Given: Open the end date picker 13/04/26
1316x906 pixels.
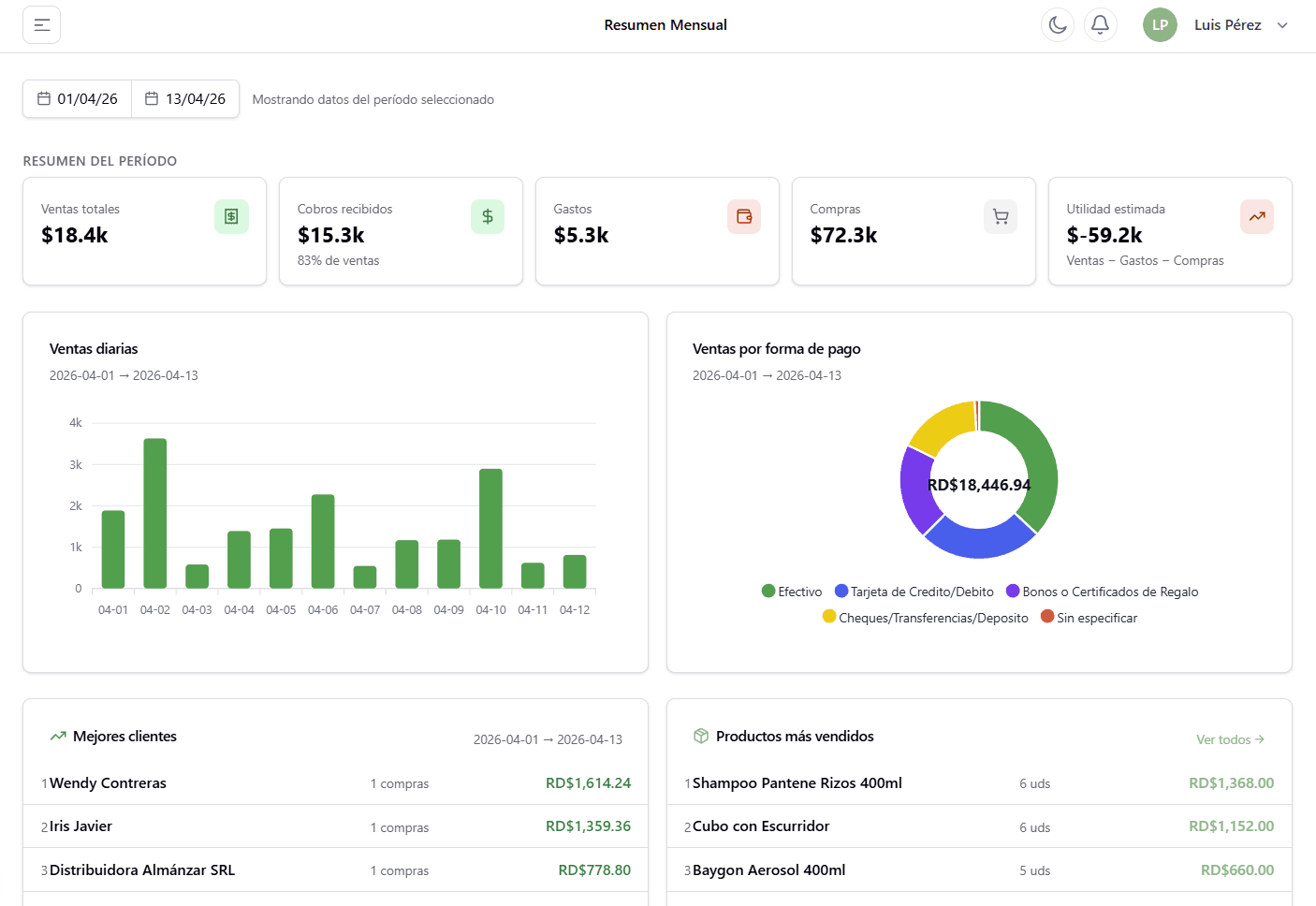Looking at the screenshot, I should (x=184, y=97).
